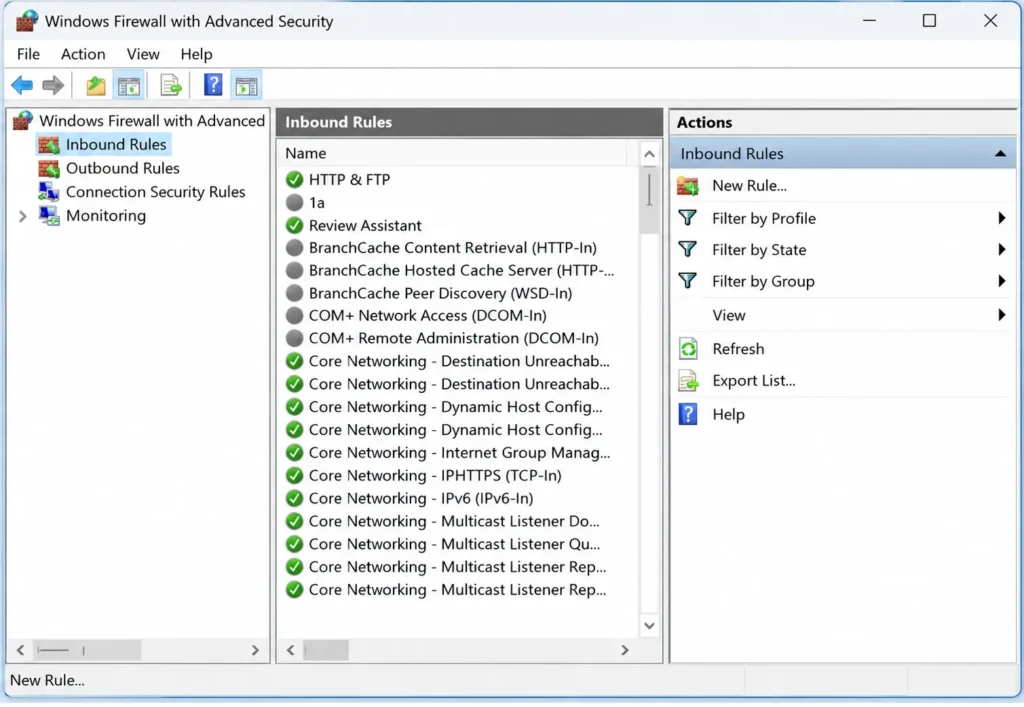Click green check icon of Review Assistant
The height and width of the screenshot is (707, 1024).
coord(295,225)
